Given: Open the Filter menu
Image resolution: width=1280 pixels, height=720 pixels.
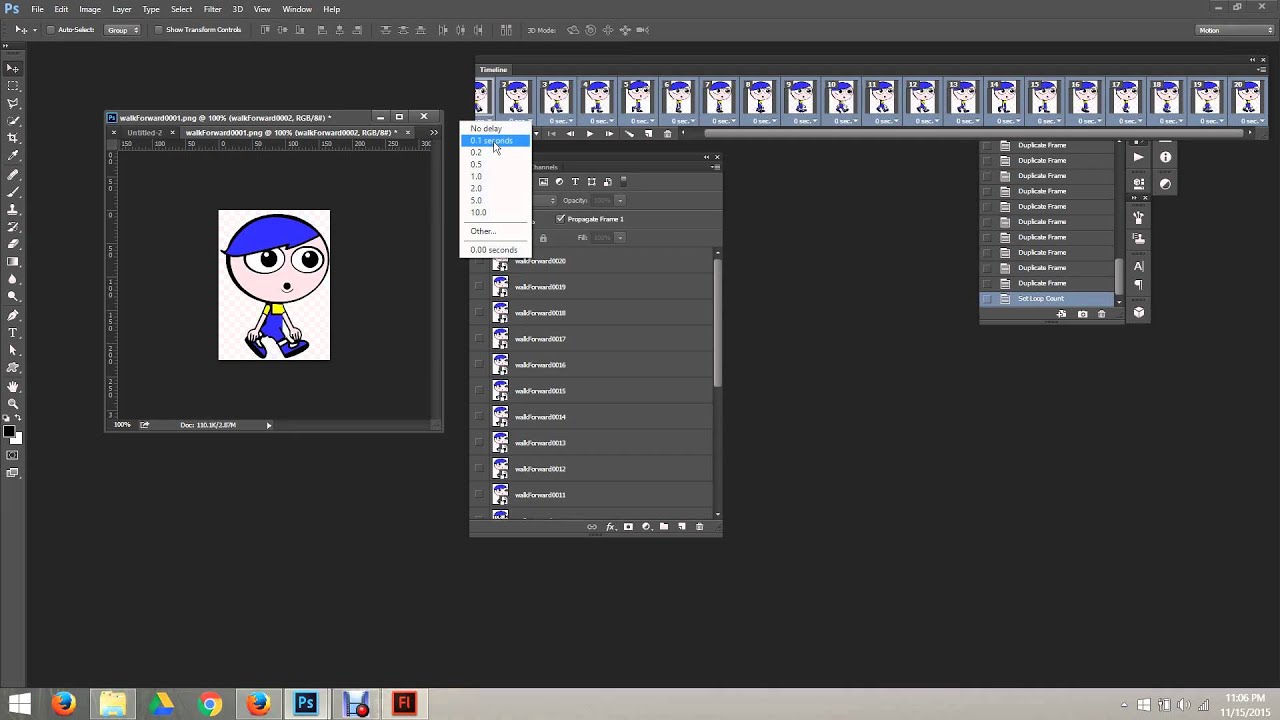Looking at the screenshot, I should click(x=212, y=9).
